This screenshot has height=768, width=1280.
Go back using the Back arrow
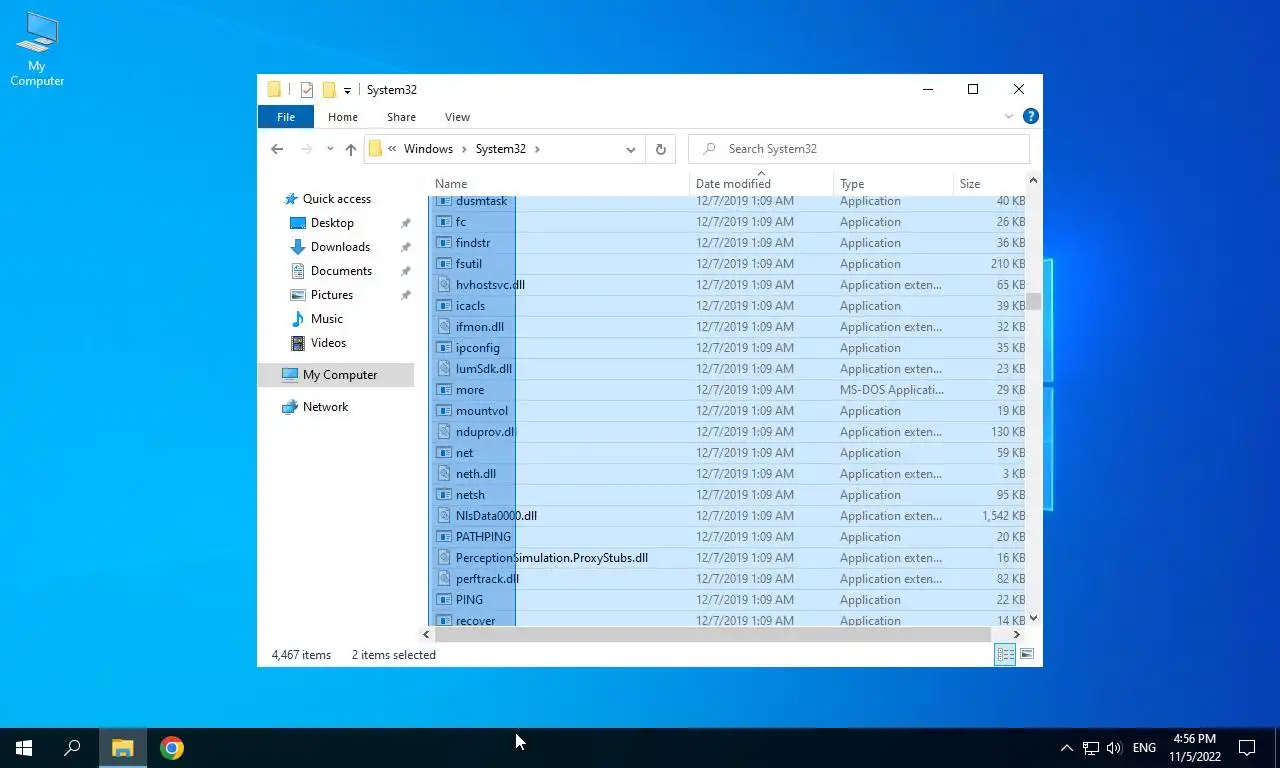click(277, 149)
